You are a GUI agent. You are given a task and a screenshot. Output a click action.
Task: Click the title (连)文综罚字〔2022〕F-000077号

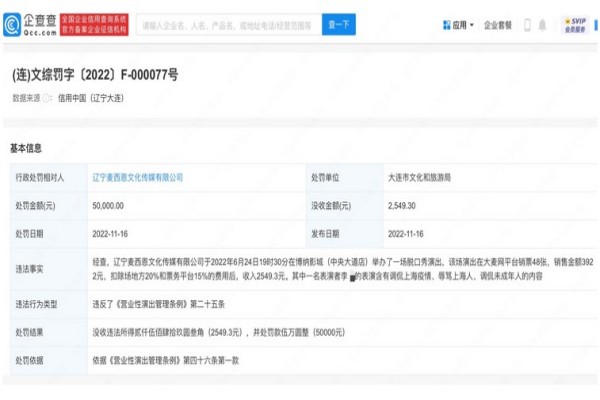[95, 75]
